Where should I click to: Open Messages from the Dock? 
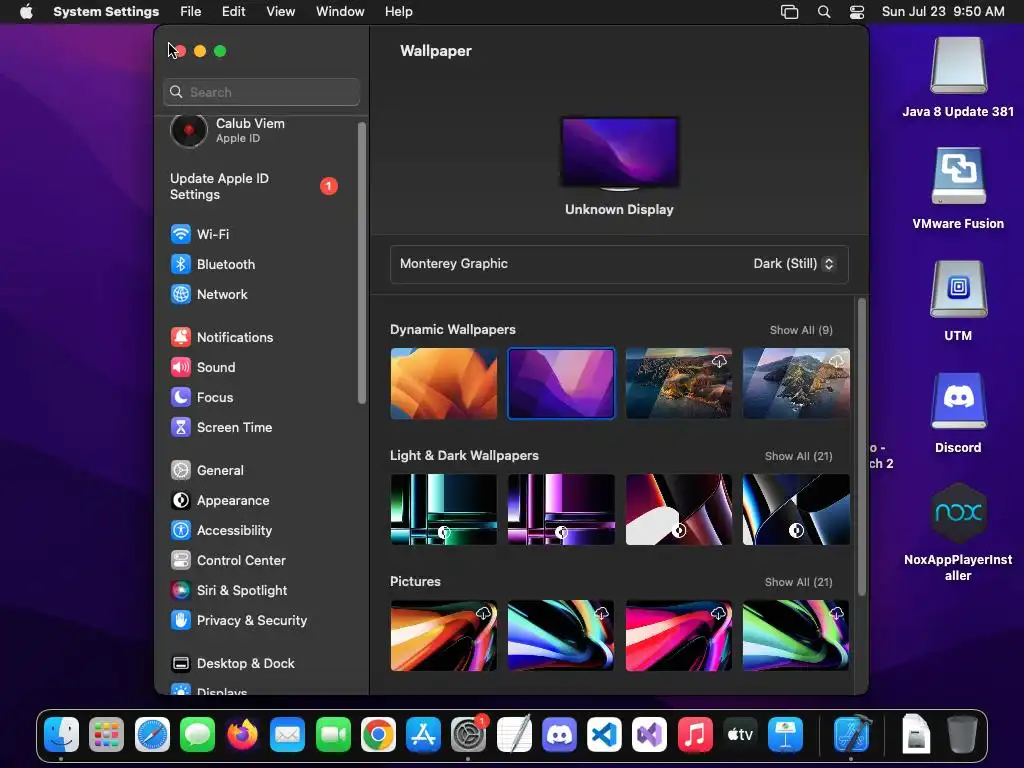click(197, 735)
